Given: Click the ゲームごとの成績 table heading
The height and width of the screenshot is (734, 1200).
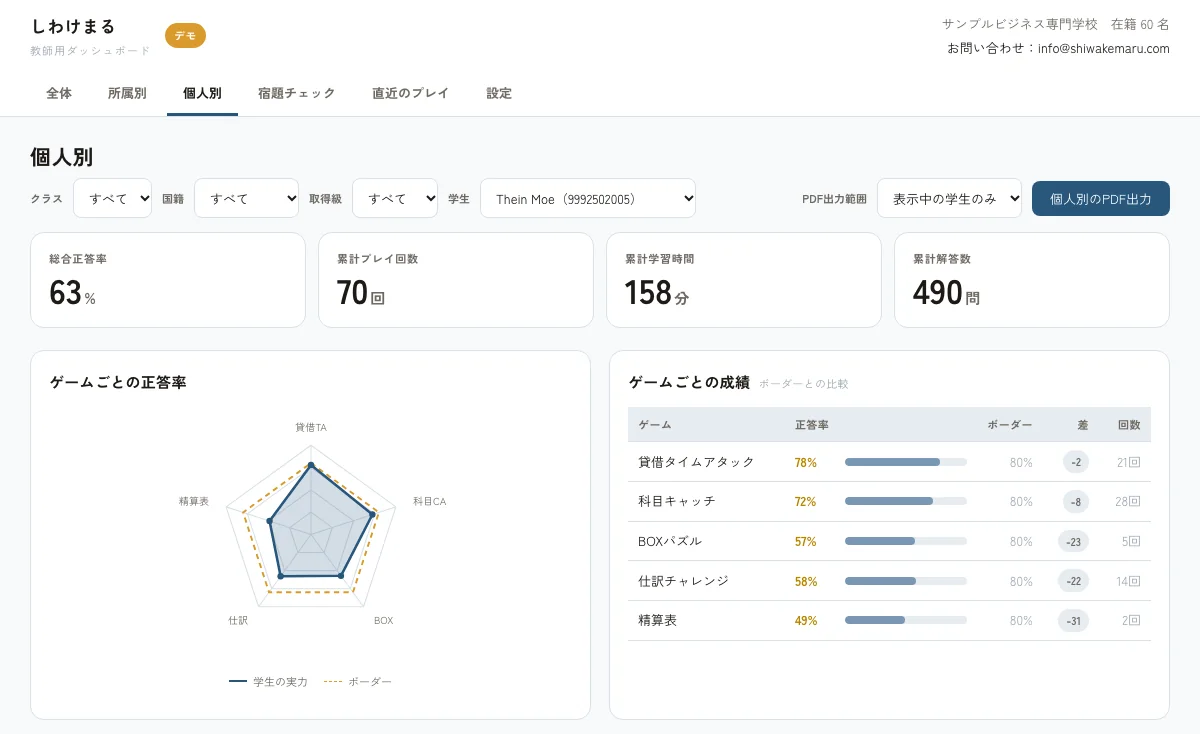Looking at the screenshot, I should tap(689, 382).
